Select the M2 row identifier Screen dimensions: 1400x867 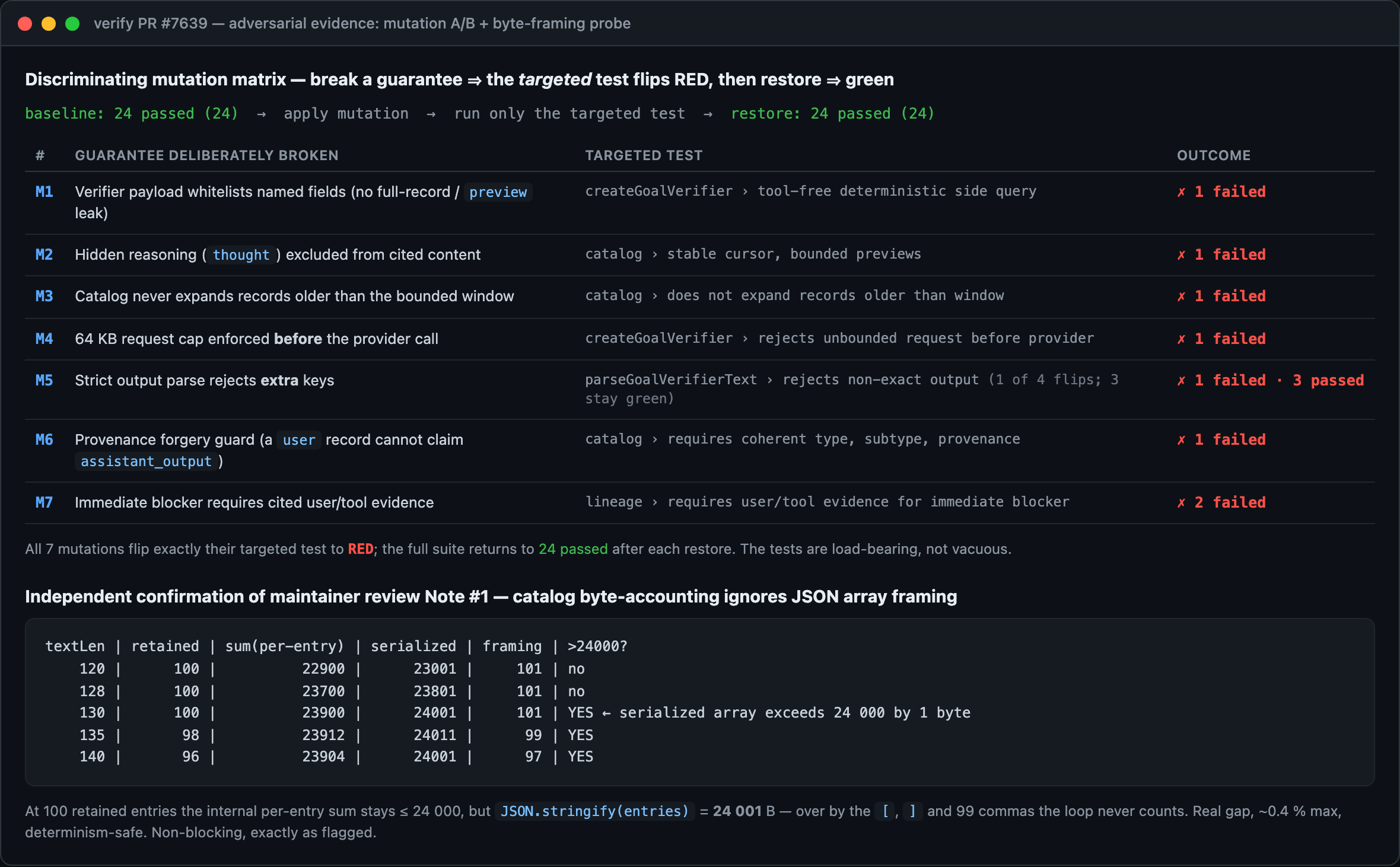click(x=44, y=254)
